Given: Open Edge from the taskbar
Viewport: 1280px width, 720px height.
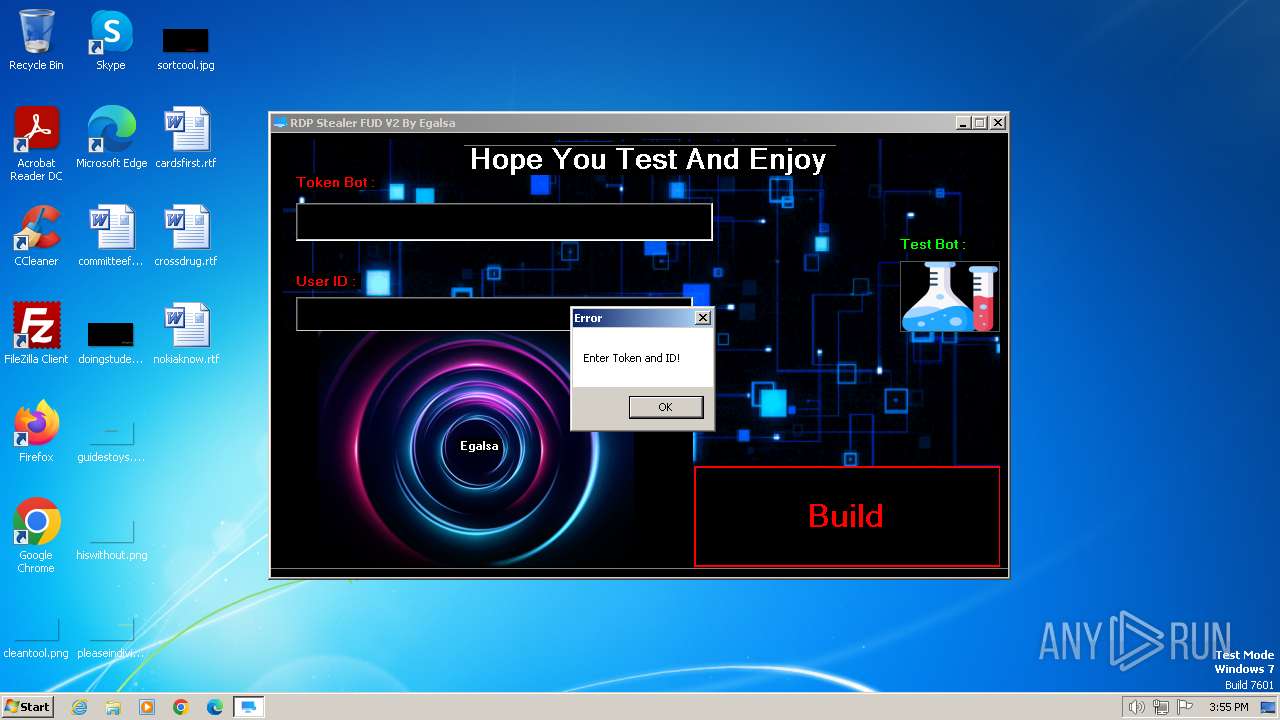Looking at the screenshot, I should [x=215, y=707].
